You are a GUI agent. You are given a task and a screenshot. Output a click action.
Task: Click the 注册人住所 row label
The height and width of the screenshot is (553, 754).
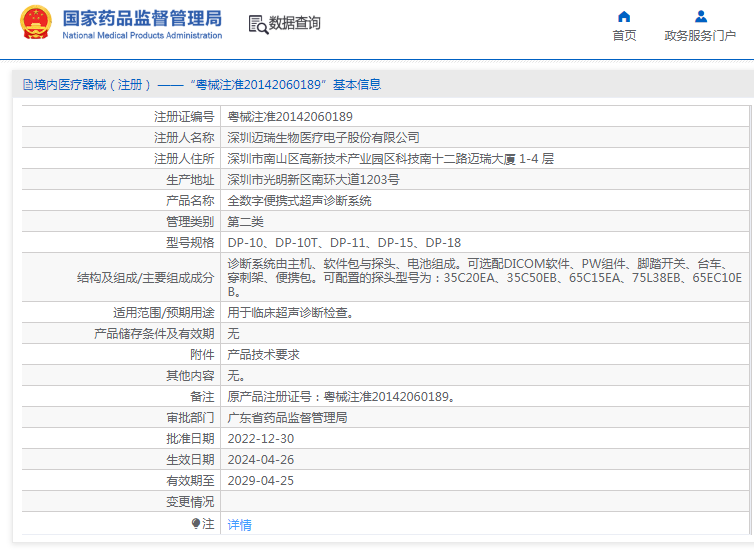click(x=184, y=159)
